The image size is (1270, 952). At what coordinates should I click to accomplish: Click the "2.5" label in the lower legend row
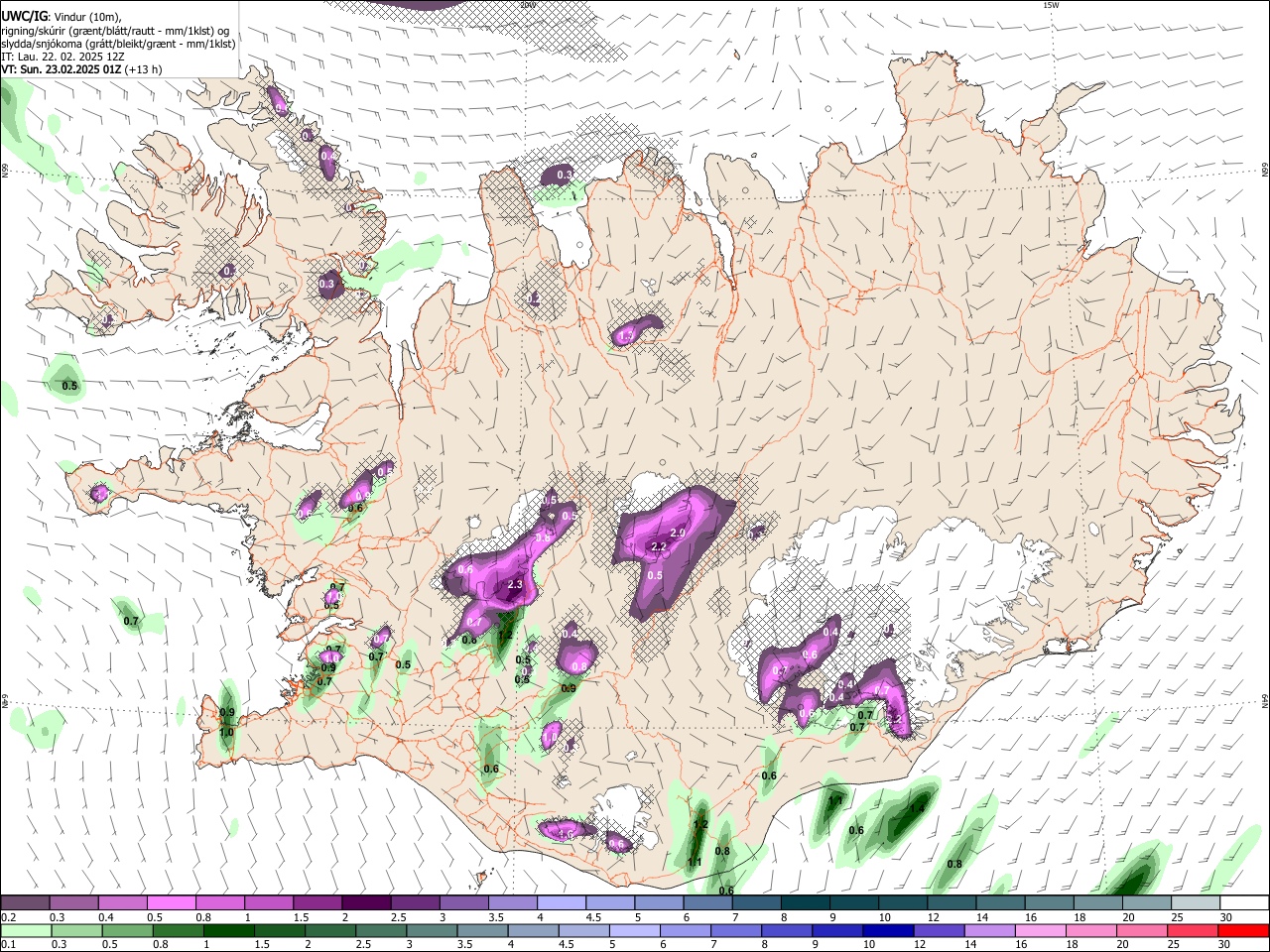pos(363,944)
